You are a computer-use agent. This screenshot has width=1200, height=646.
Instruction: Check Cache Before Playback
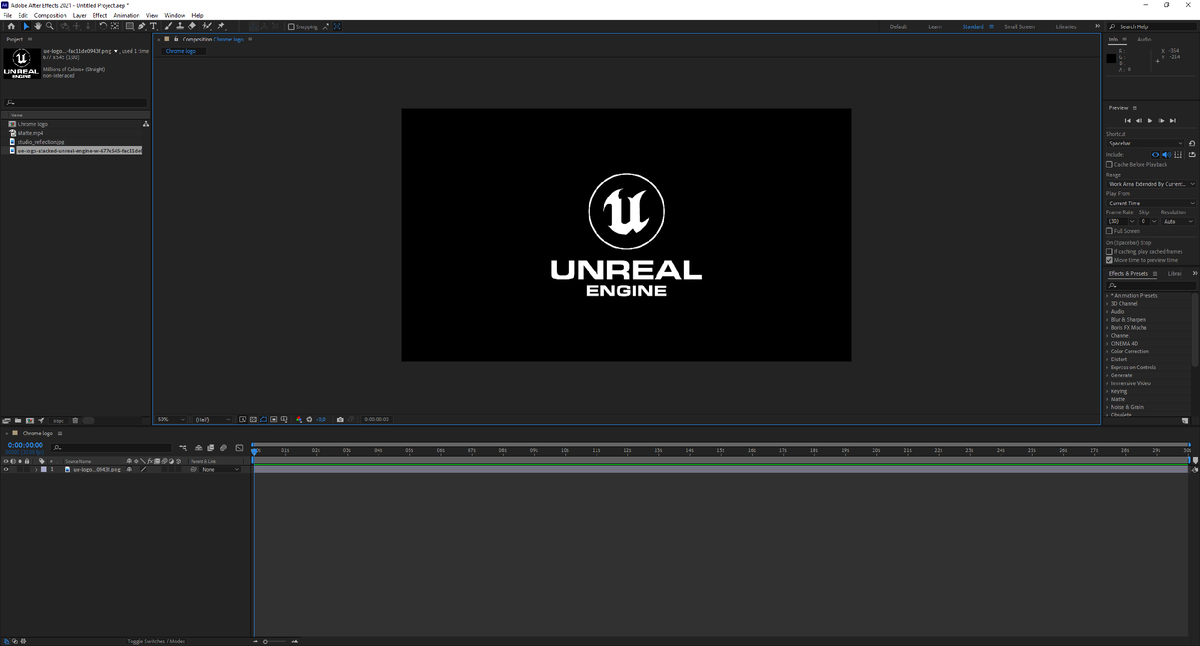pos(1109,164)
